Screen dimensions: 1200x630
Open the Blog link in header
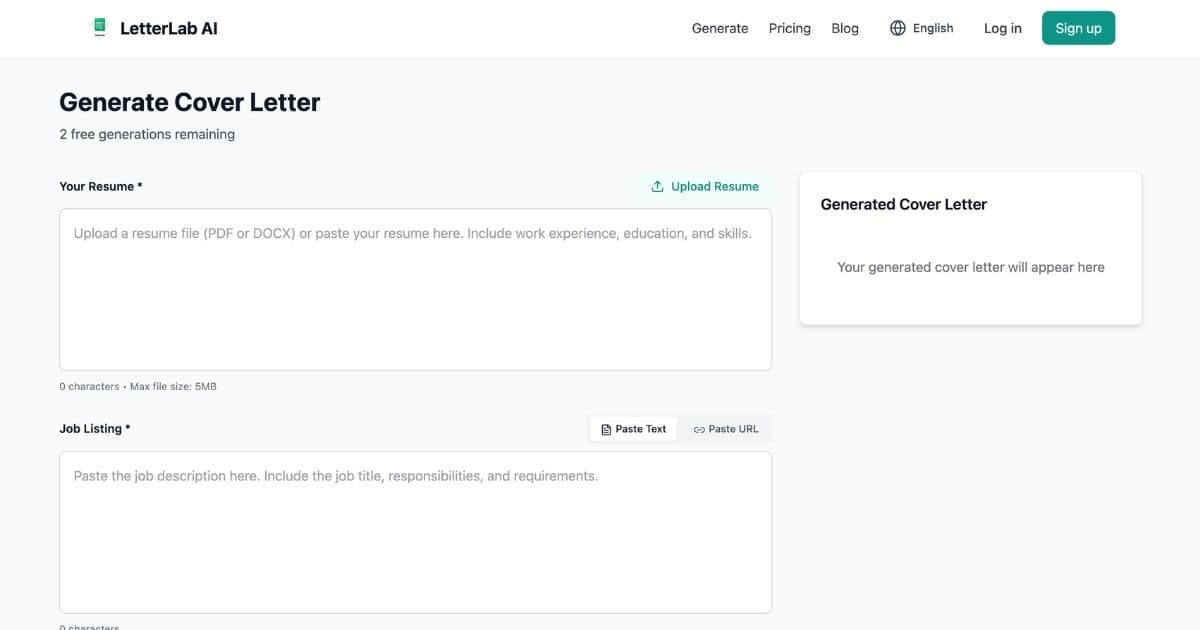[844, 28]
